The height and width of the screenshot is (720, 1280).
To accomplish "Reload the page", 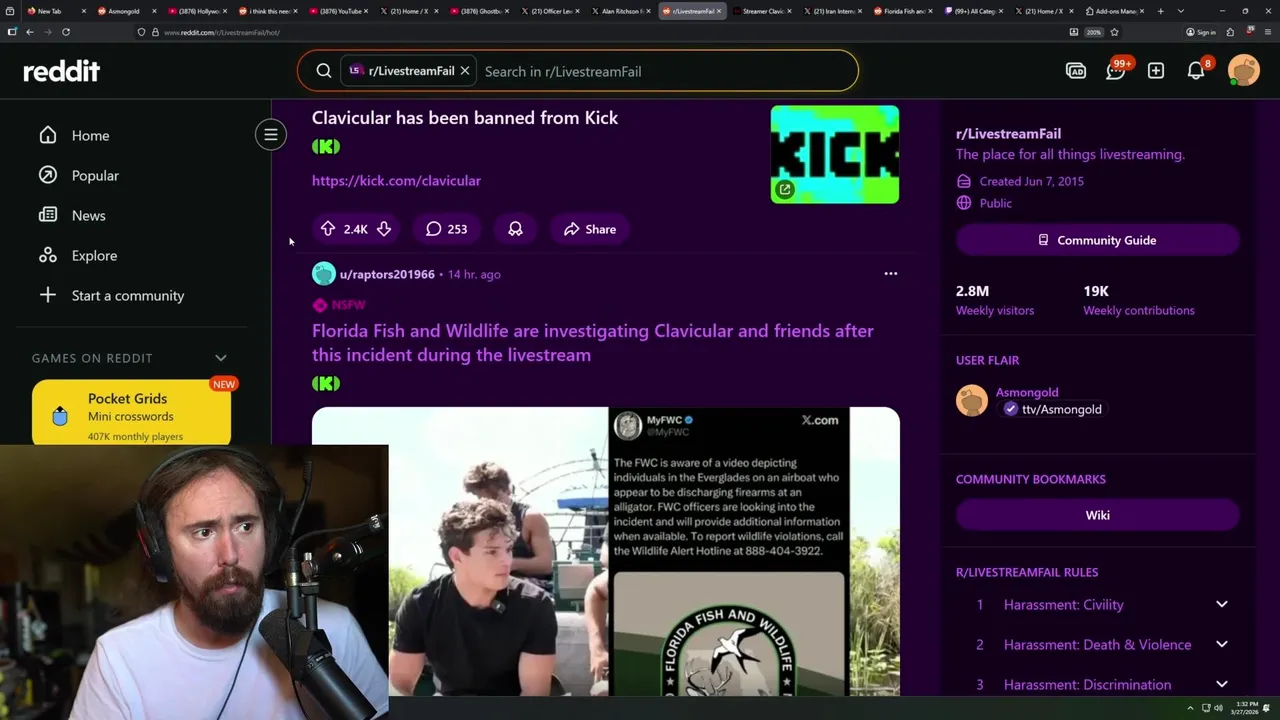I will 66,32.
